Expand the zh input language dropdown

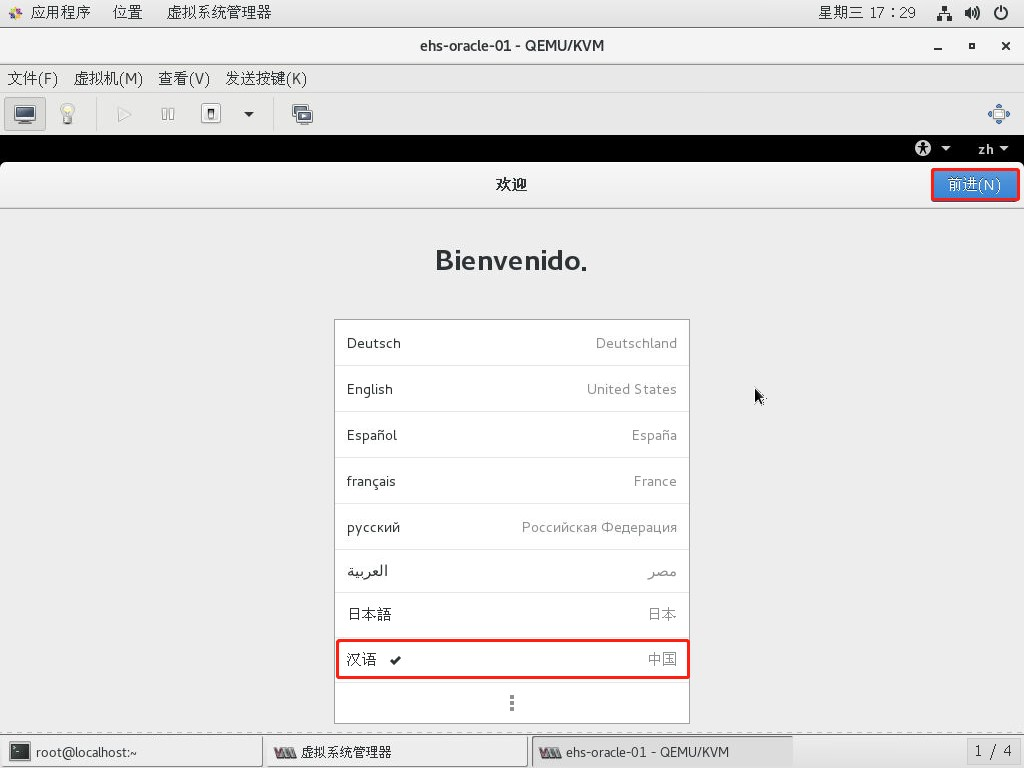pyautogui.click(x=993, y=149)
